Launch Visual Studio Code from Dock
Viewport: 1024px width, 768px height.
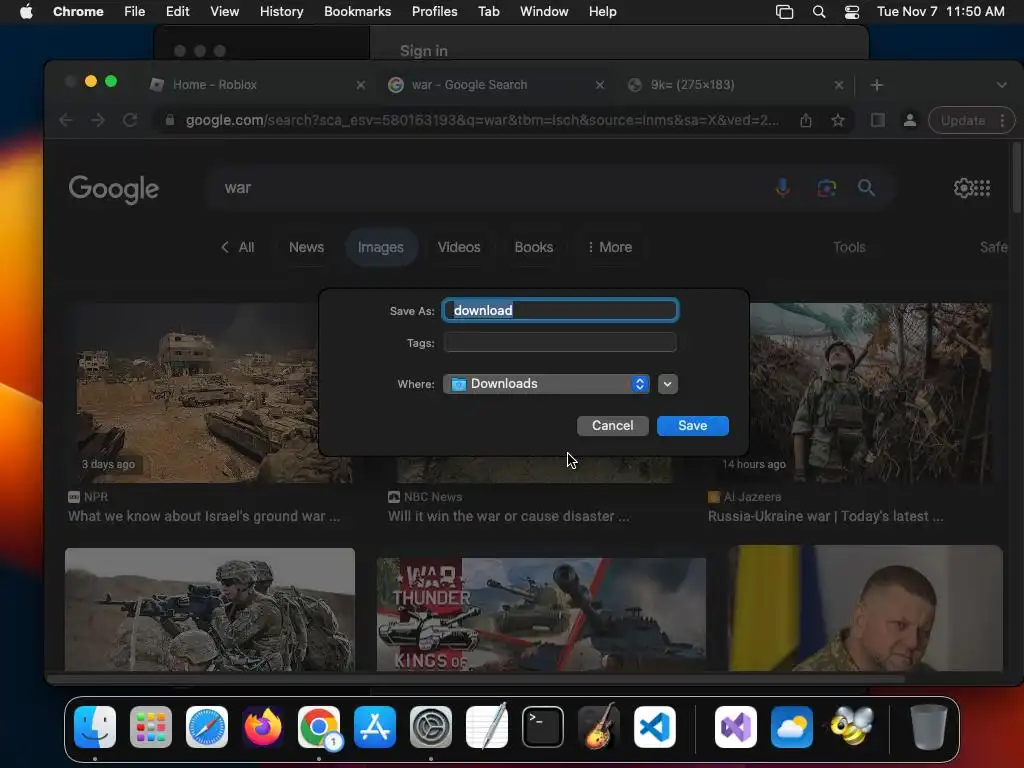(x=655, y=727)
